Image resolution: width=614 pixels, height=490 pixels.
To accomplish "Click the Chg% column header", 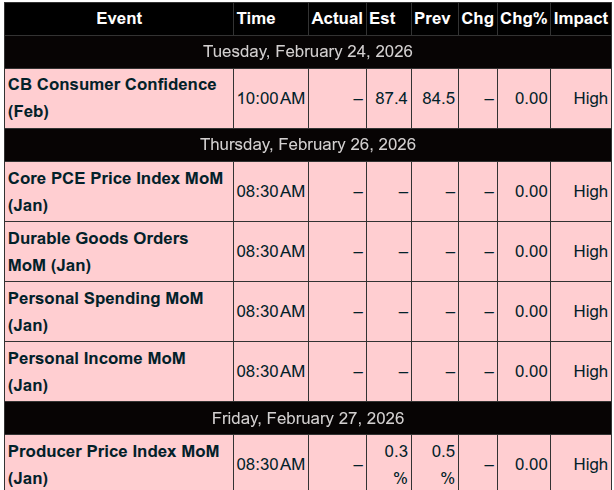I will click(x=524, y=19).
